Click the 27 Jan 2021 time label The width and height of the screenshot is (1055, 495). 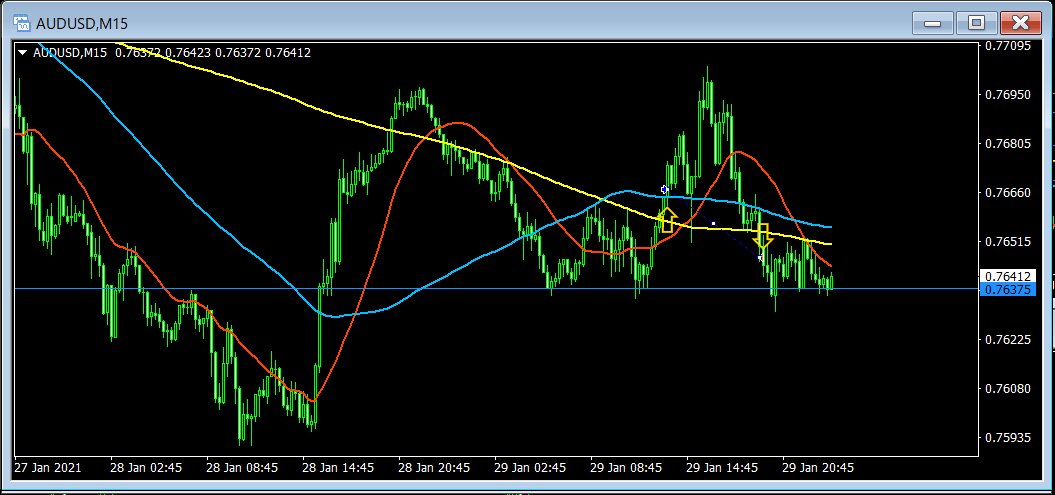48,467
